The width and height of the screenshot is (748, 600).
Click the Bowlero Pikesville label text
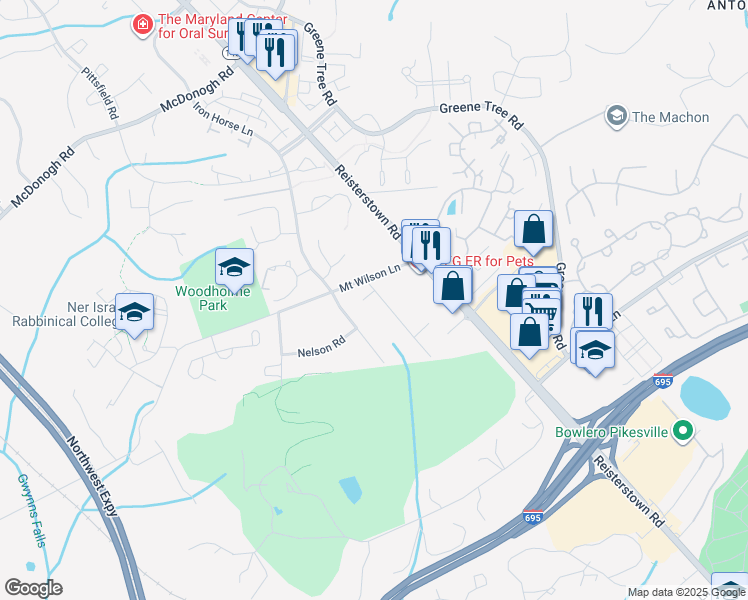[x=611, y=433]
